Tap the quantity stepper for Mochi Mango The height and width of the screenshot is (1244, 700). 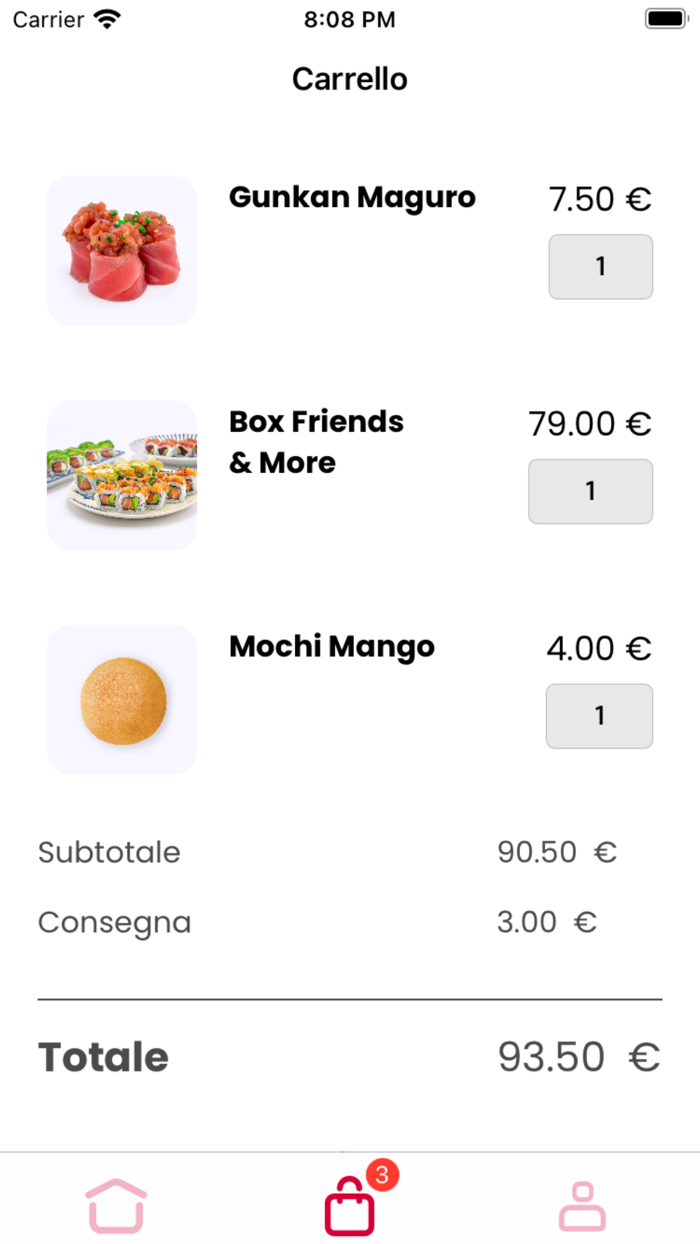(599, 716)
